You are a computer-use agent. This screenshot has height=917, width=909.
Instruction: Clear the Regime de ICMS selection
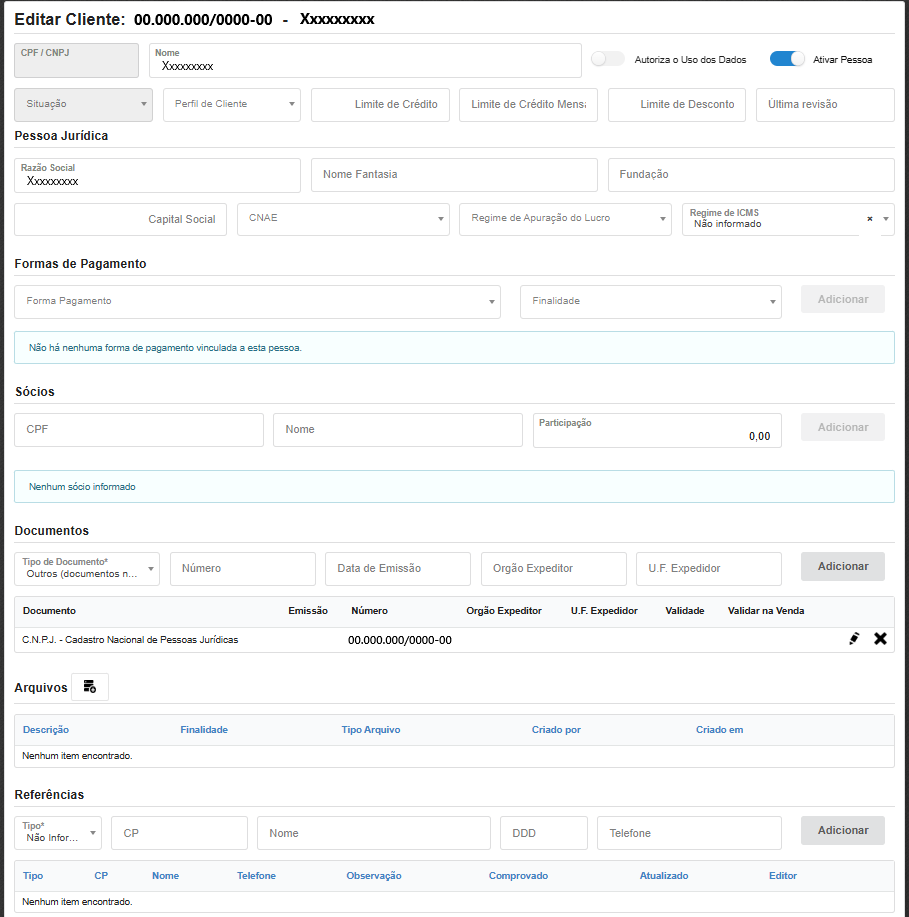tap(869, 219)
